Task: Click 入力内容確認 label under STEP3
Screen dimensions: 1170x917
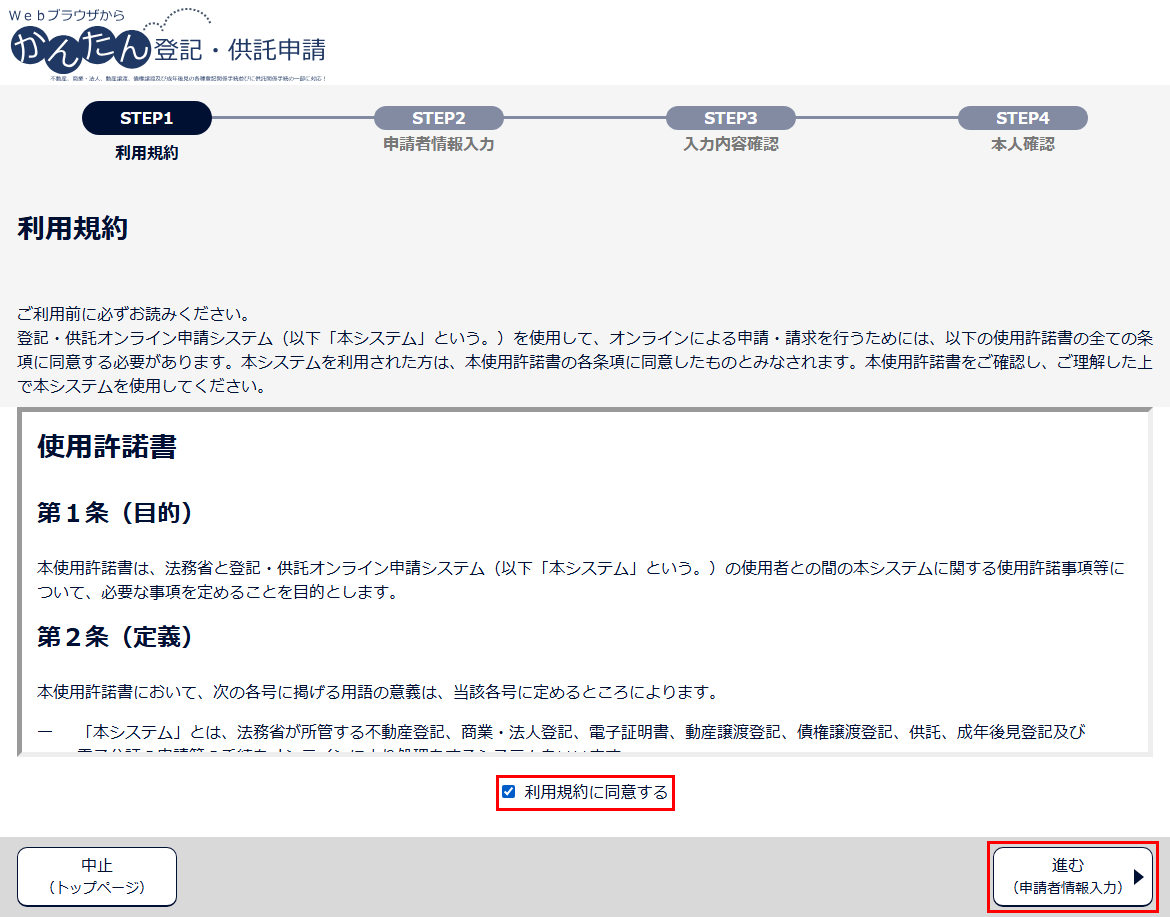Action: (731, 145)
